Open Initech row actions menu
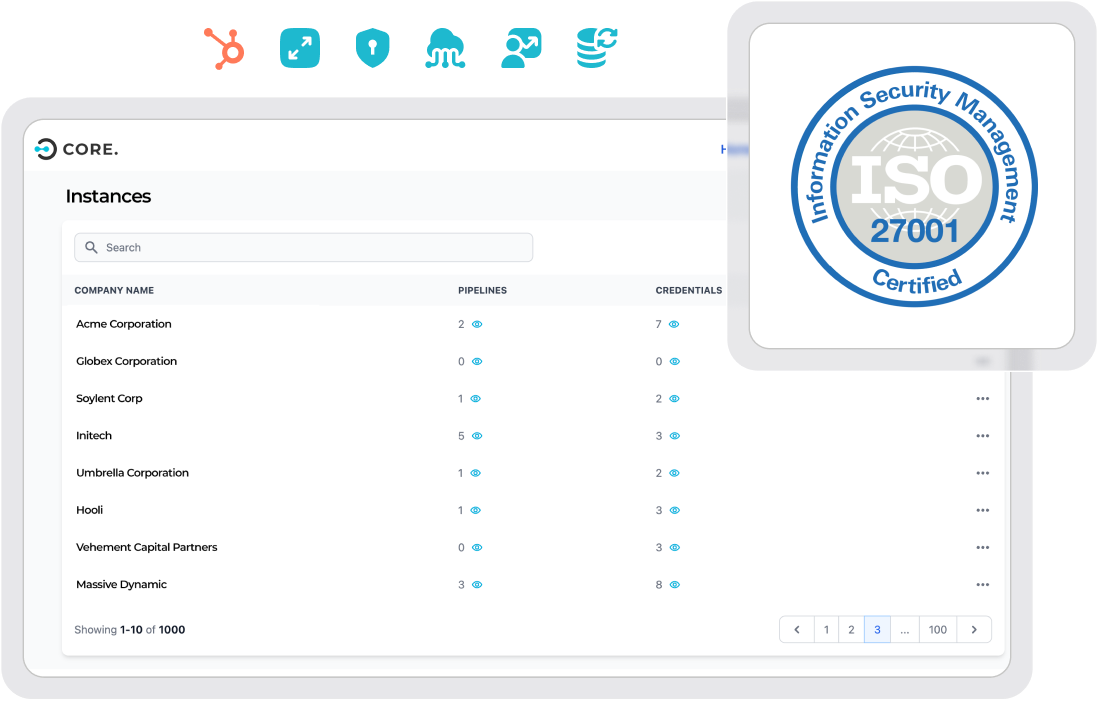Image resolution: width=1098 pixels, height=701 pixels. (982, 436)
